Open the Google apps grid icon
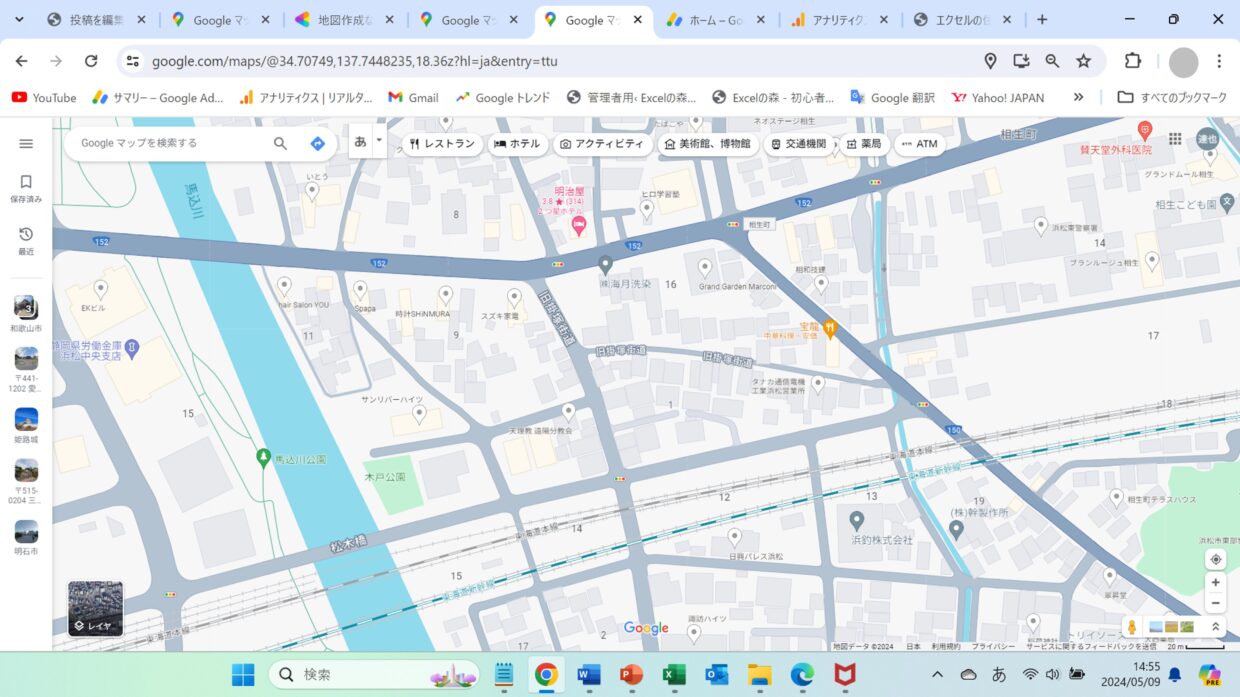The height and width of the screenshot is (697, 1240). 1175,139
